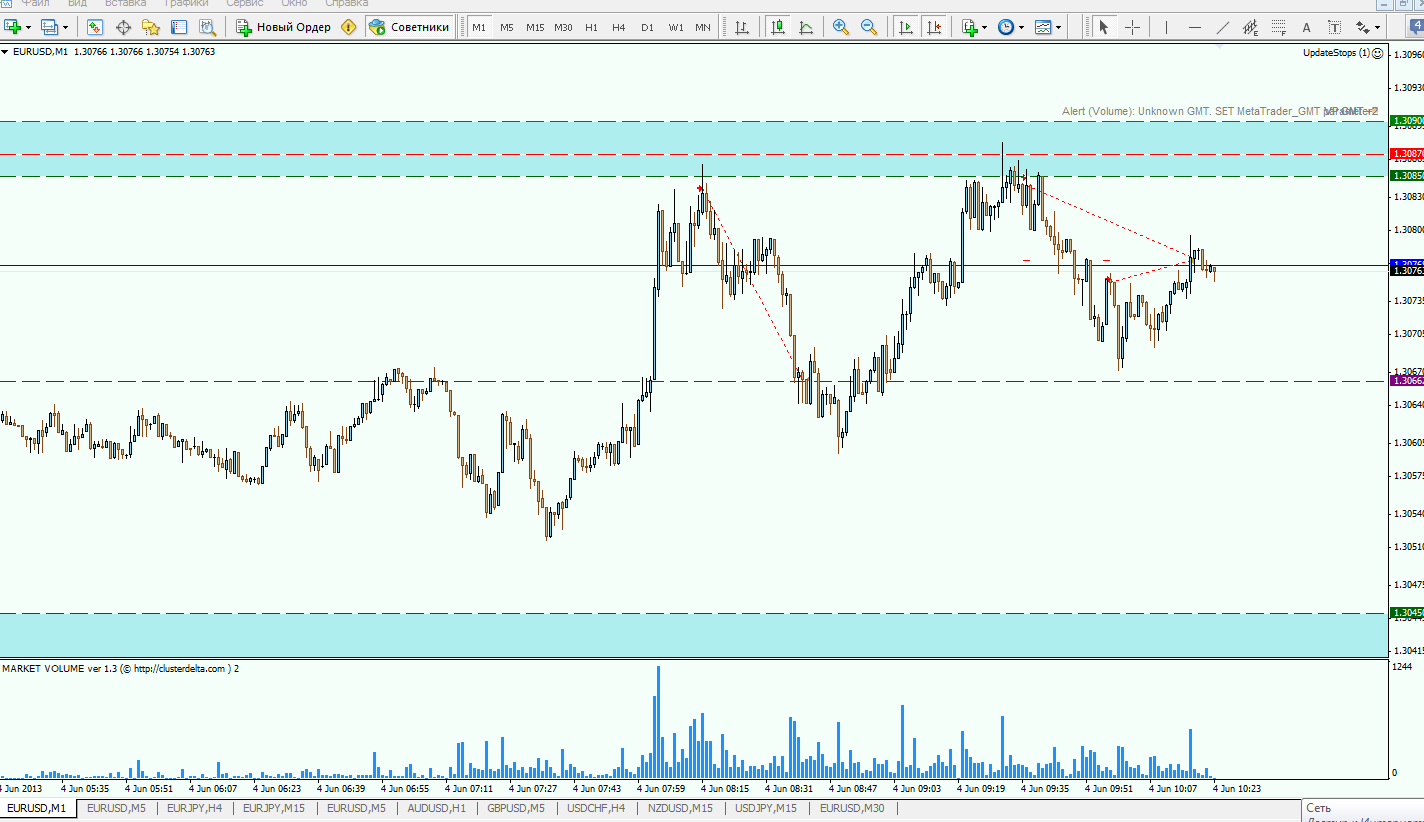Select the equidistant channel tool
The width and height of the screenshot is (1424, 822).
pos(1250,27)
